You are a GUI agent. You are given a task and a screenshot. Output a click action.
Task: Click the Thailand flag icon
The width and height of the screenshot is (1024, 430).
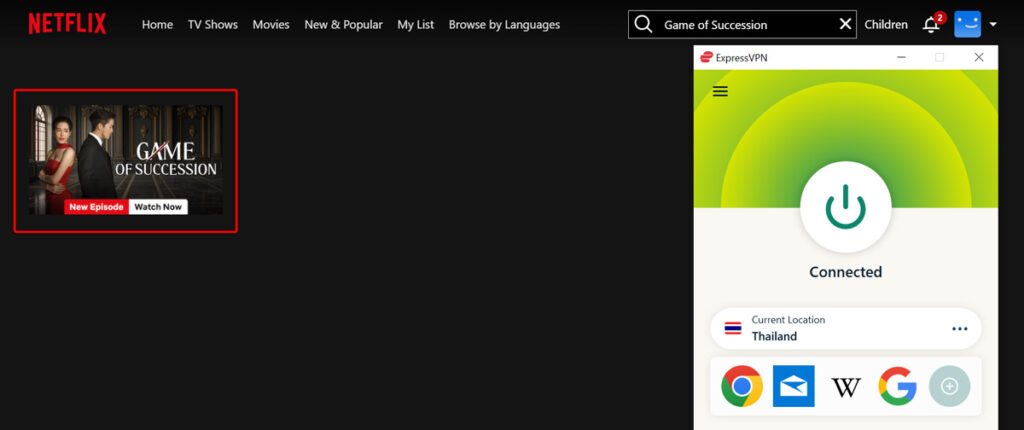point(733,328)
